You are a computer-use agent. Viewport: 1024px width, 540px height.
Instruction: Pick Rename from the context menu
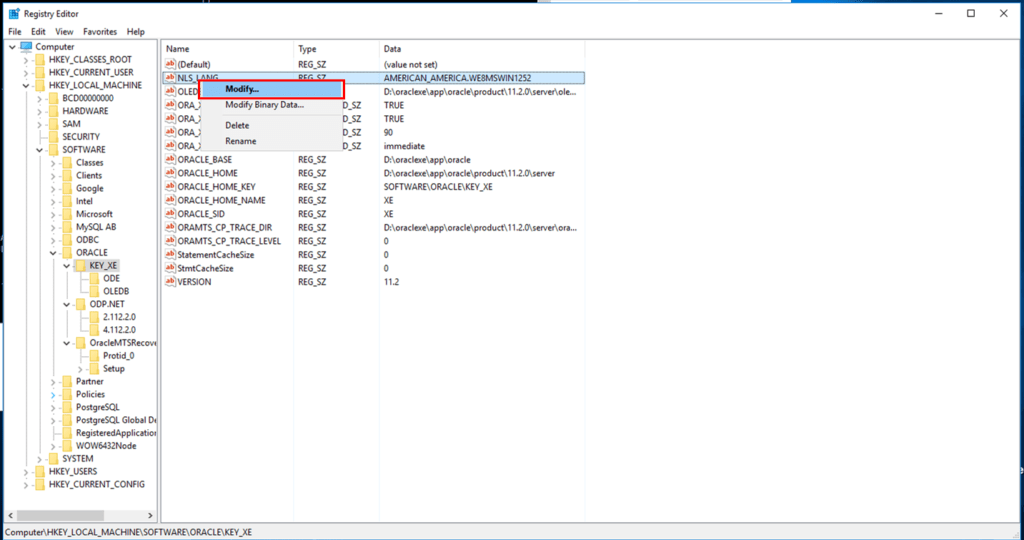pyautogui.click(x=240, y=141)
